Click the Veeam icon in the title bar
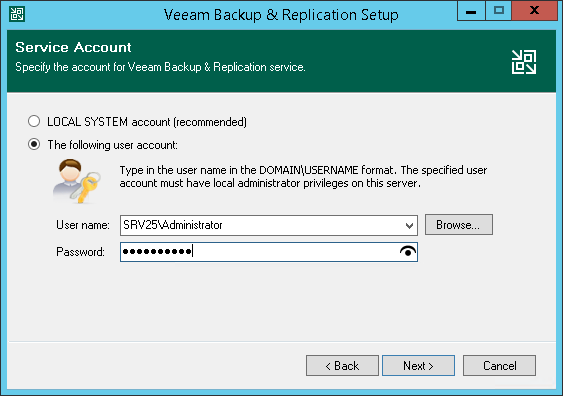Screen dimensions: 563x396 click(x=17, y=14)
